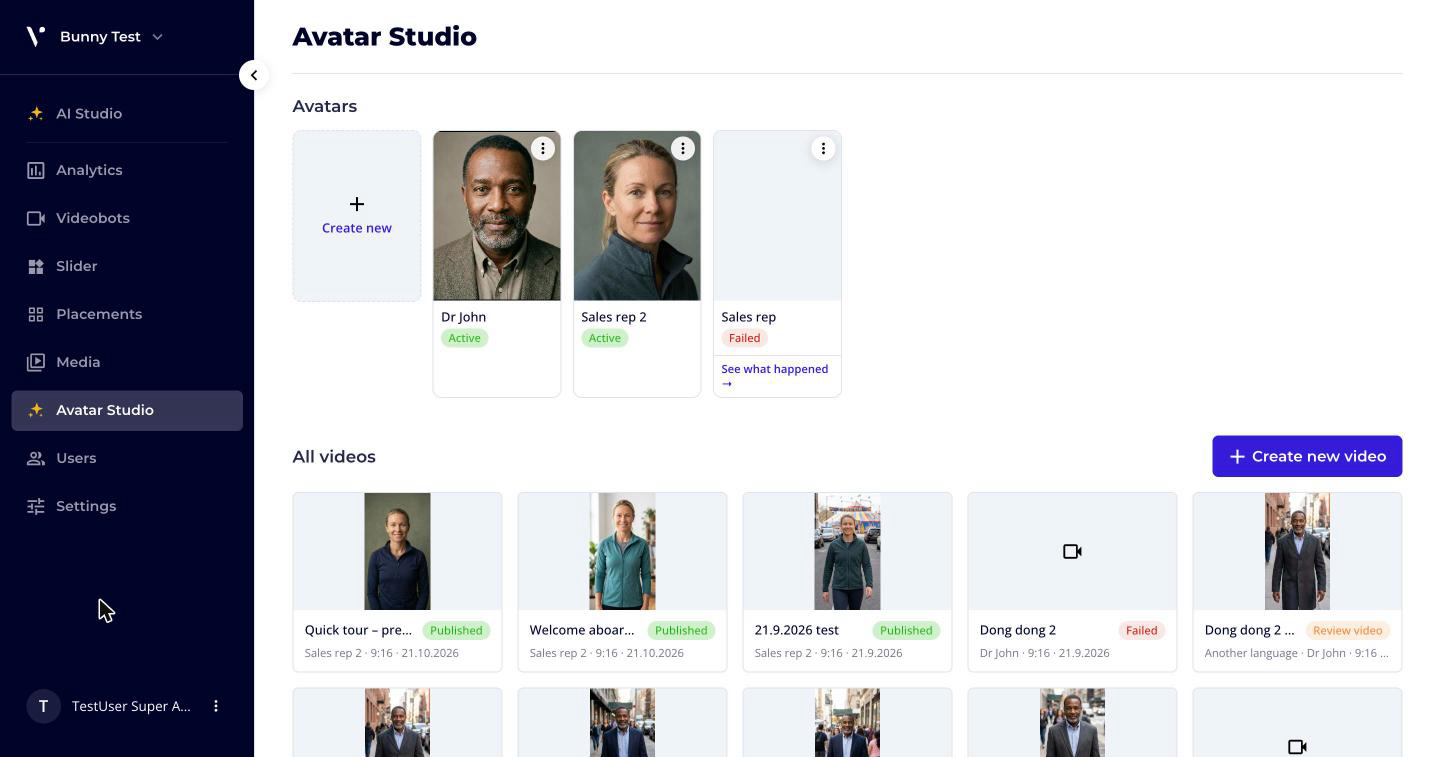The width and height of the screenshot is (1440, 757).
Task: Click the Create new video button
Action: pos(1307,456)
